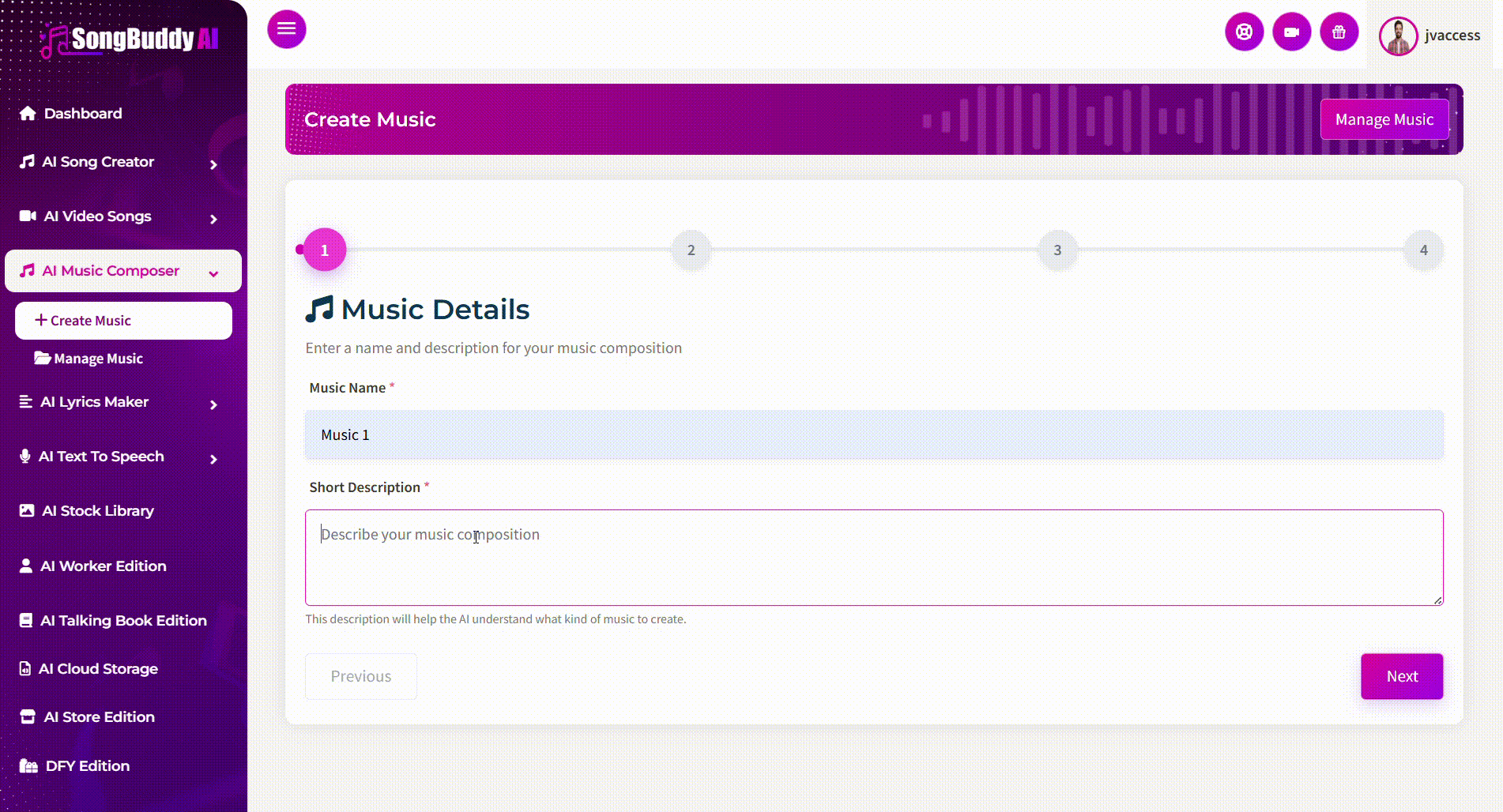The height and width of the screenshot is (812, 1503).
Task: Open the gift box icon
Action: tap(1339, 32)
